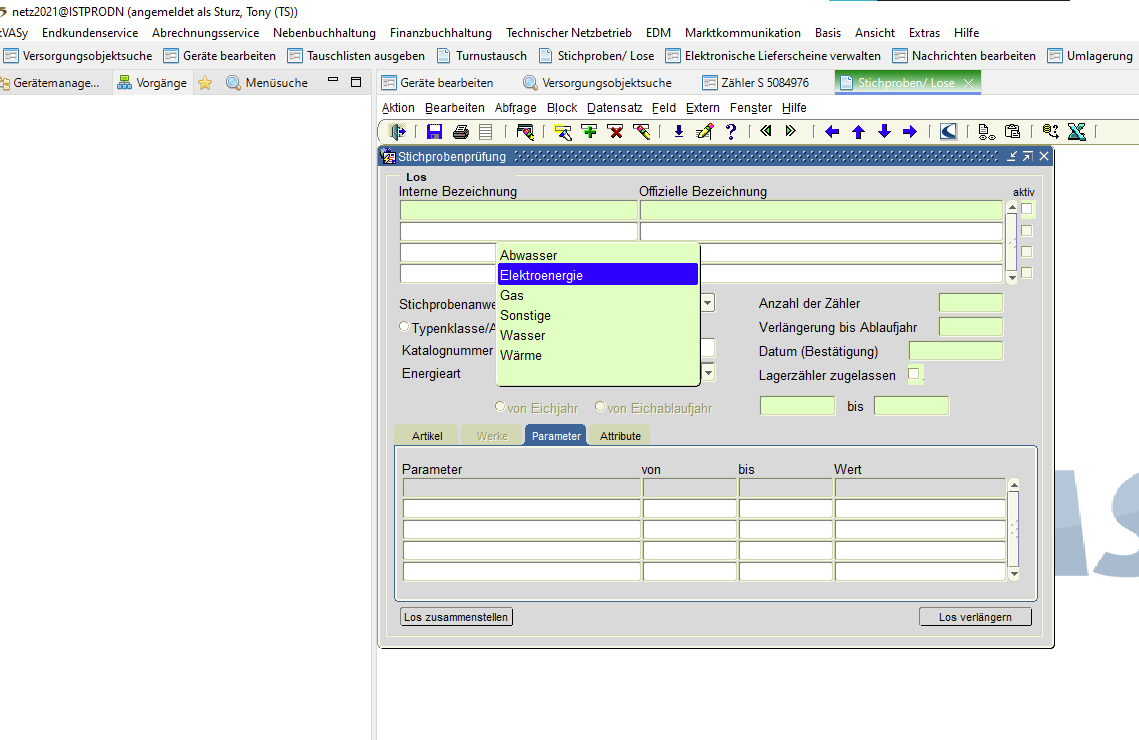Open help via the question mark icon
This screenshot has height=740, width=1139.
731,131
